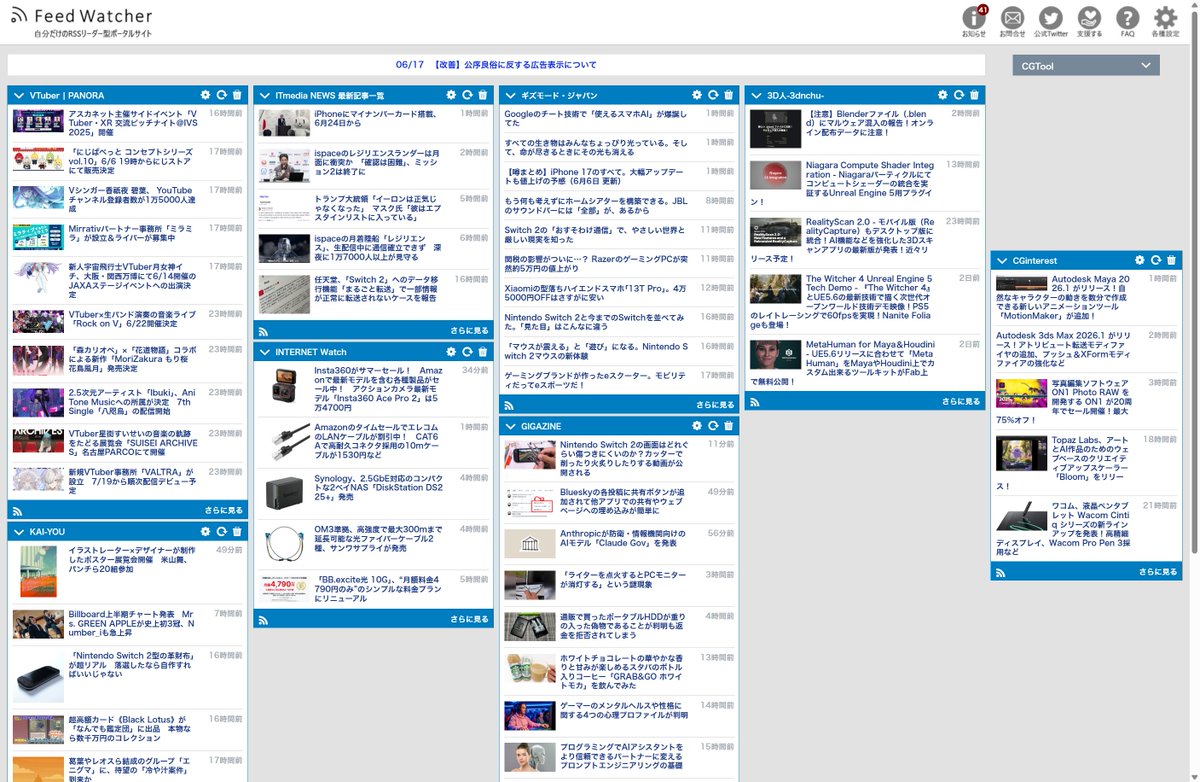Open settings gear of 3D人-3dnchu- widget
The image size is (1200, 782).
tap(943, 95)
